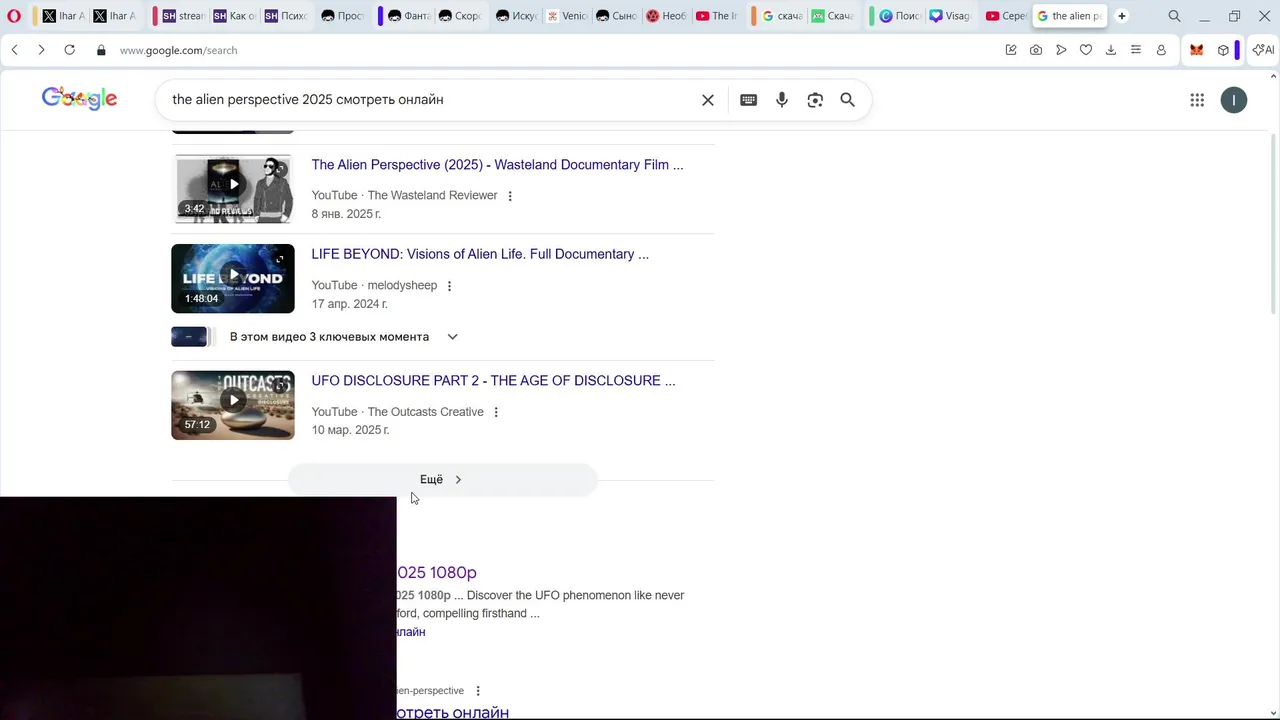The height and width of the screenshot is (720, 1280).
Task: Switch to the Google скача tab
Action: (782, 16)
